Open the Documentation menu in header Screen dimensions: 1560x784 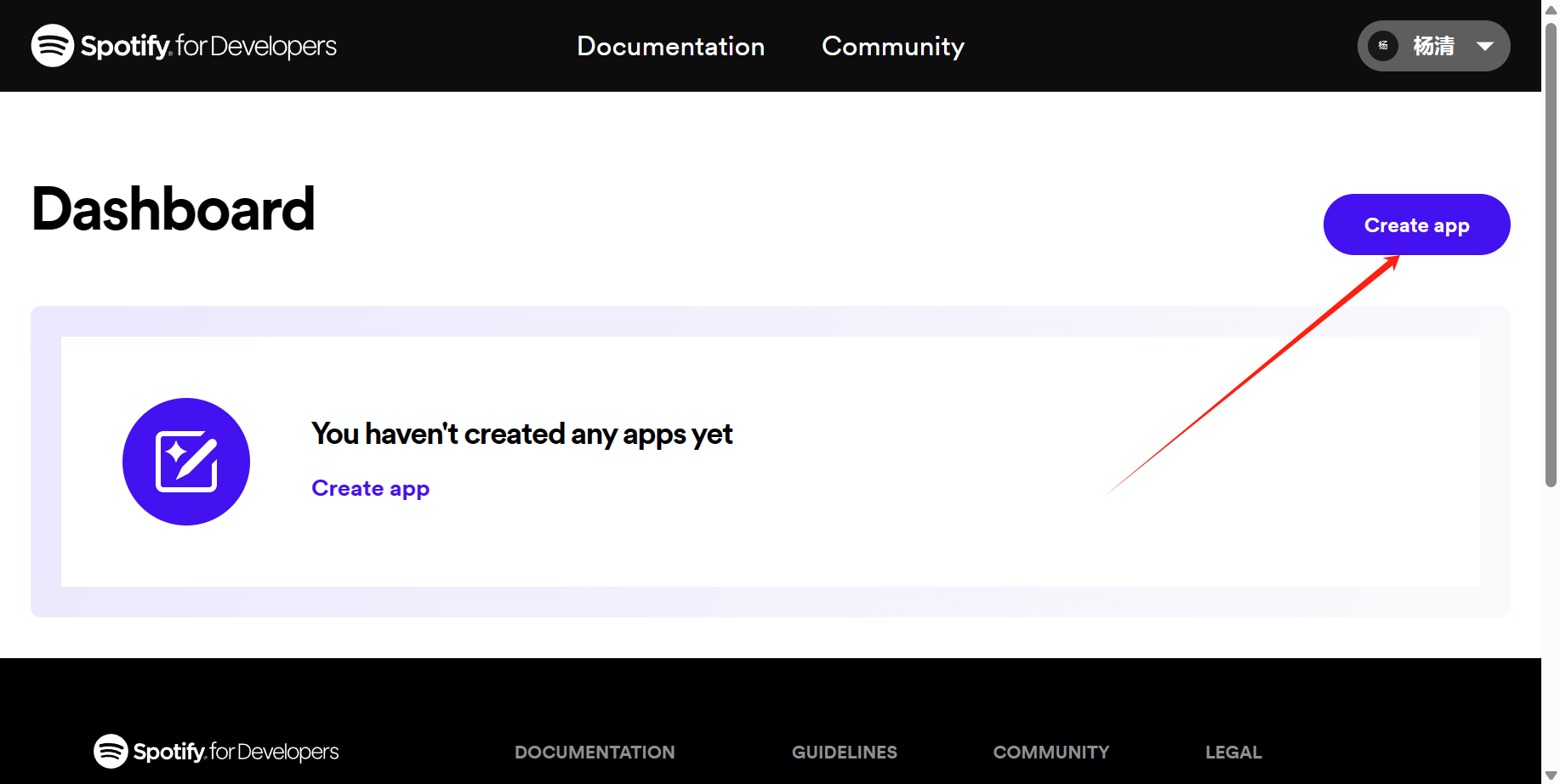(x=670, y=46)
